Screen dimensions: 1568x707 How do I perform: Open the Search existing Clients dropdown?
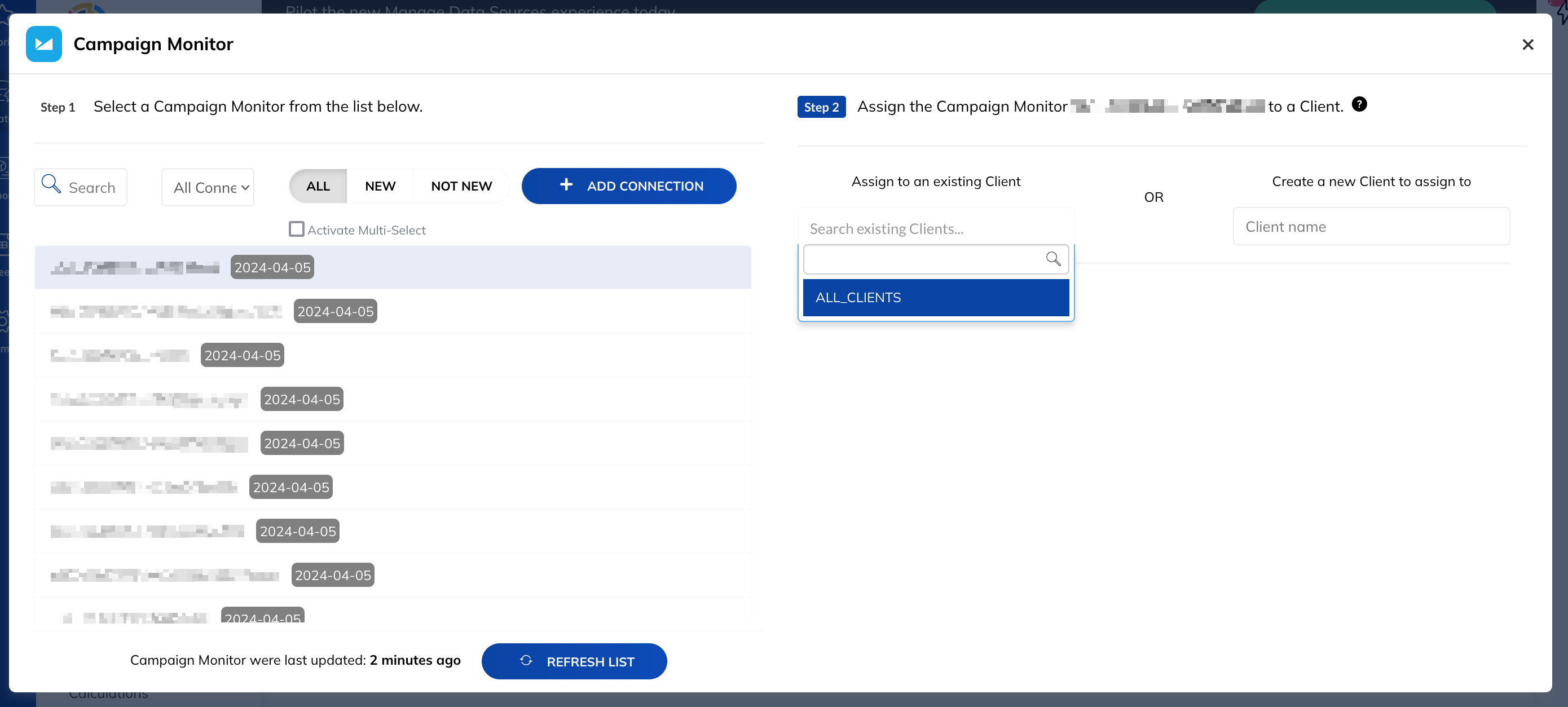pos(936,229)
